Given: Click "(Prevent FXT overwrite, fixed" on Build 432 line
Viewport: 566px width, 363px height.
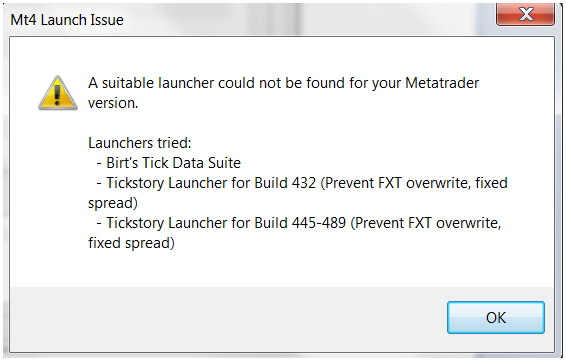Looking at the screenshot, I should point(414,183).
